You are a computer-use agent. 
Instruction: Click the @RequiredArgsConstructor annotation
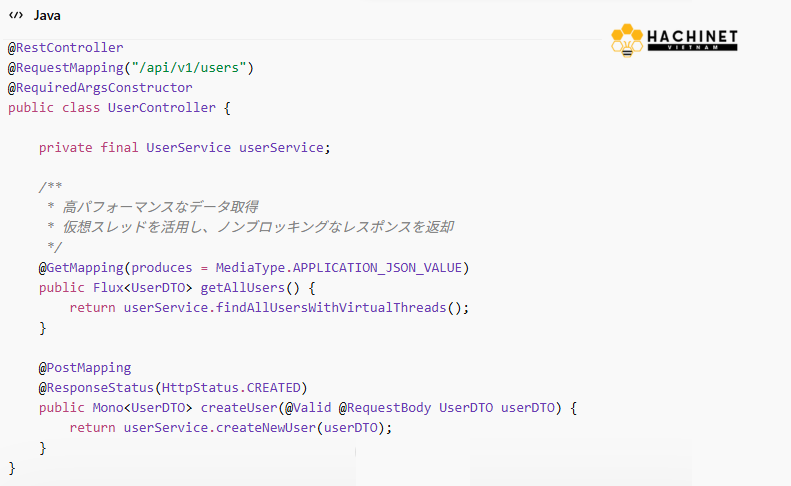[100, 87]
